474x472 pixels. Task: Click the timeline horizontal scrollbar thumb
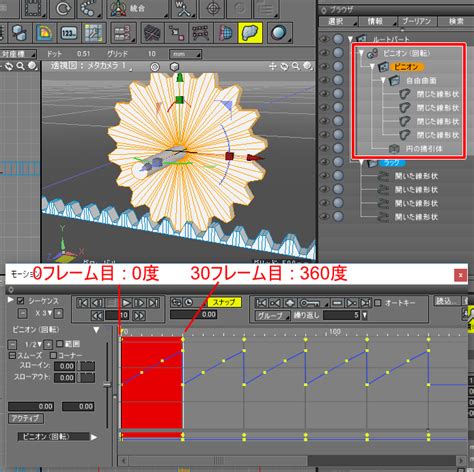218,461
